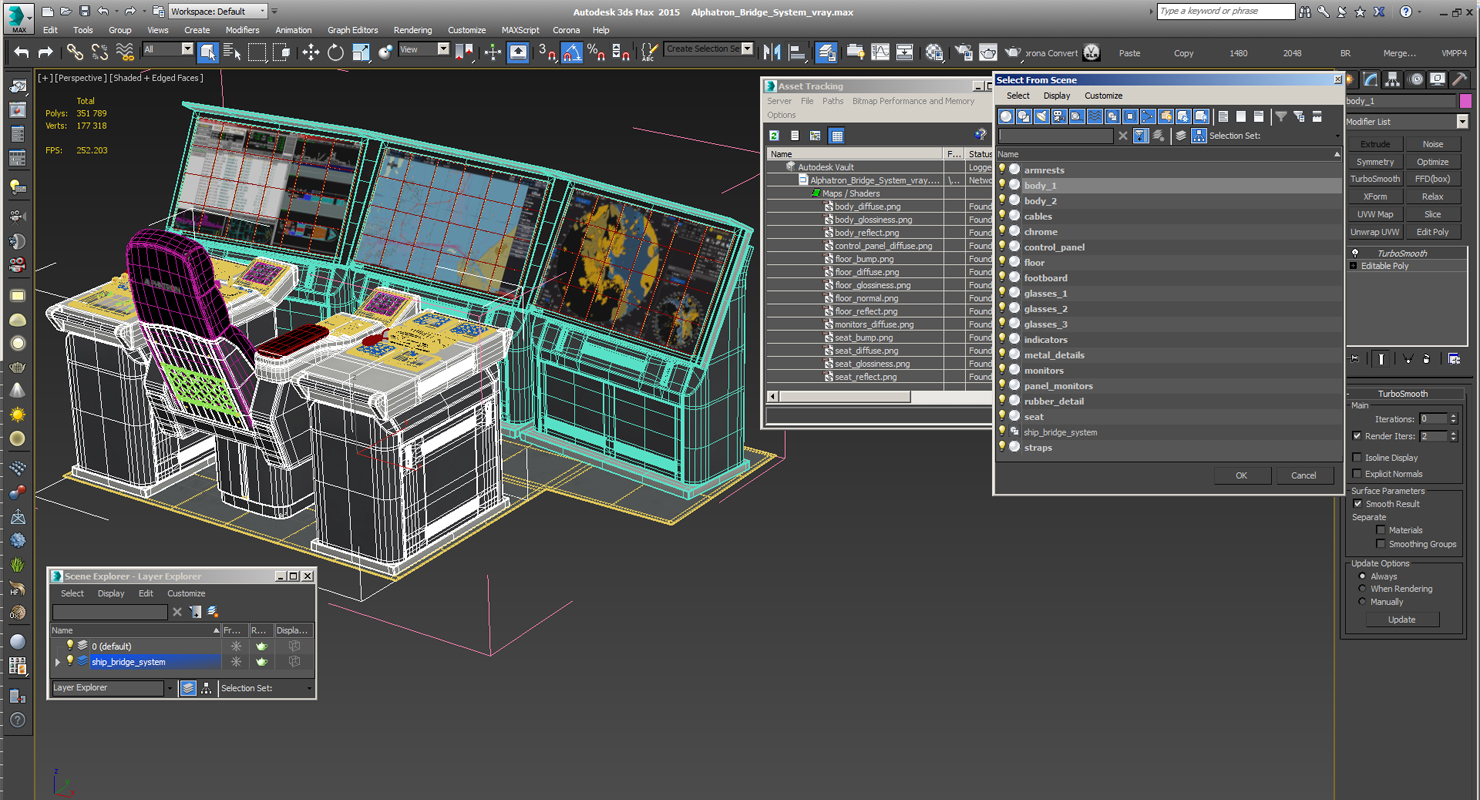Choose the Select and Rotate tool
1480x800 pixels.
click(x=336, y=52)
